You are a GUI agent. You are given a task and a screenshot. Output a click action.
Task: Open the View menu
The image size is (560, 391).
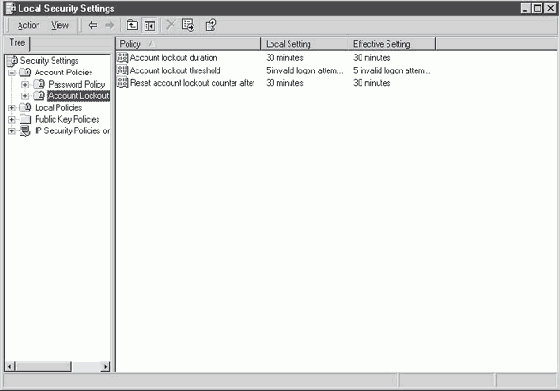click(60, 25)
